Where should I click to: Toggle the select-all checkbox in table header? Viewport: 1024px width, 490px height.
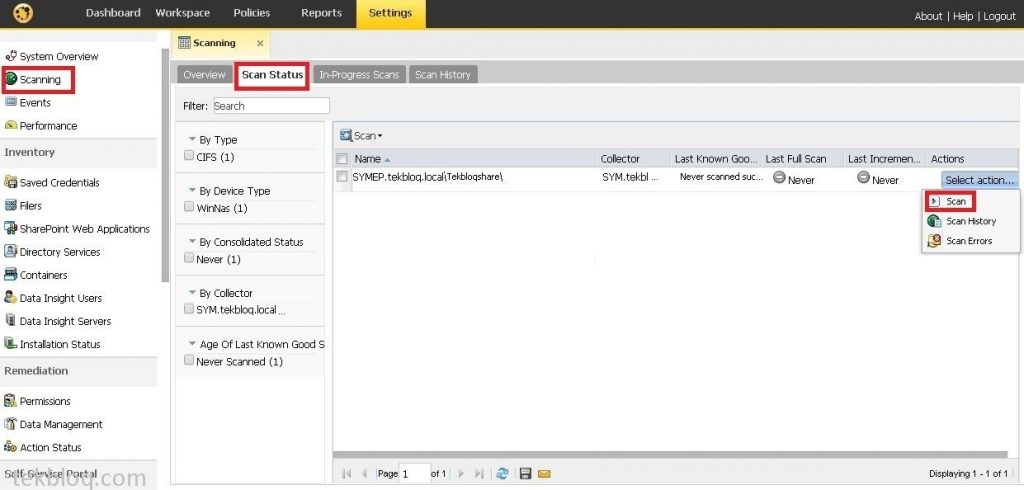point(342,158)
